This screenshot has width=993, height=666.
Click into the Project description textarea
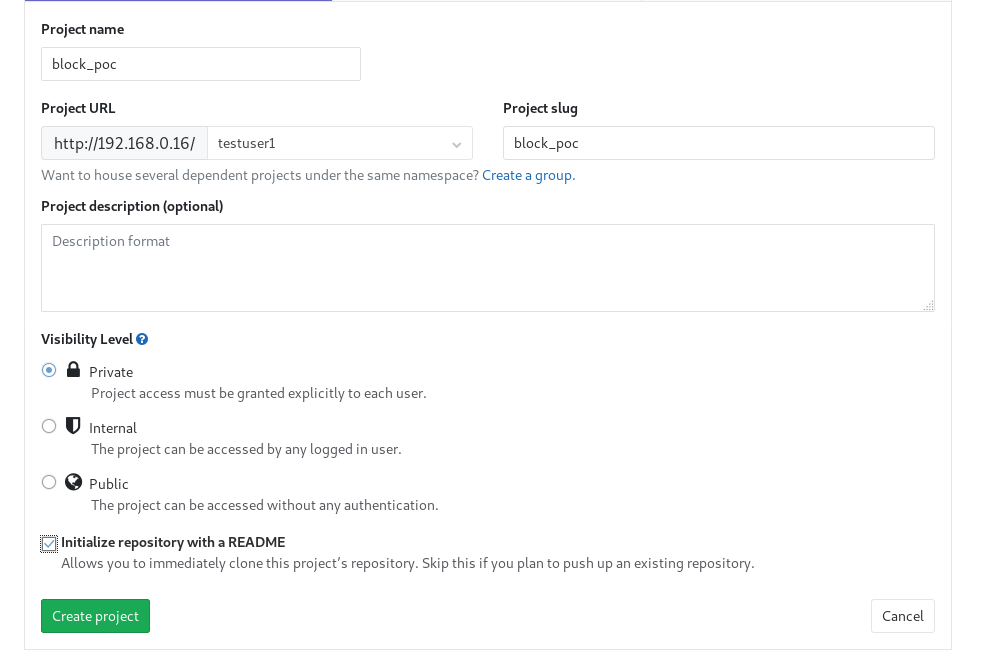point(488,268)
